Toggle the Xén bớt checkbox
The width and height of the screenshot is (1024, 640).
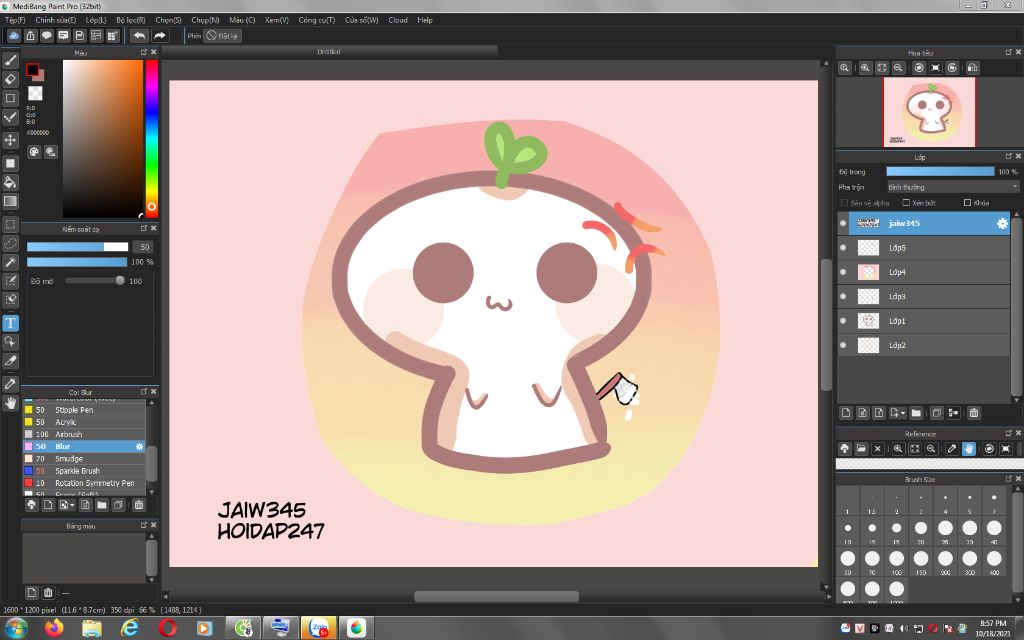point(906,203)
